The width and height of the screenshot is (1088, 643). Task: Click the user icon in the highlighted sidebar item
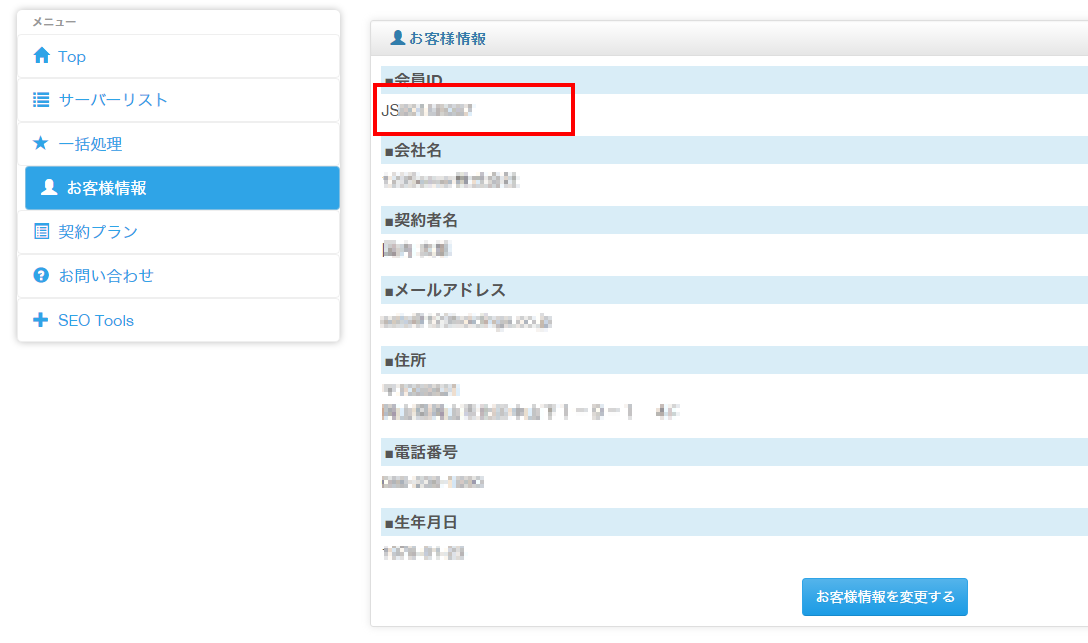[x=49, y=188]
